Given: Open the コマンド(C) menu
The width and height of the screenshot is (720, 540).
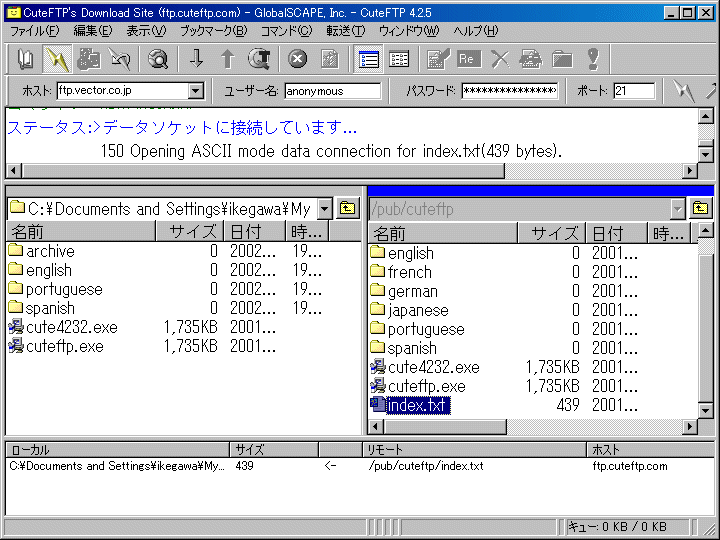Looking at the screenshot, I should pos(287,31).
